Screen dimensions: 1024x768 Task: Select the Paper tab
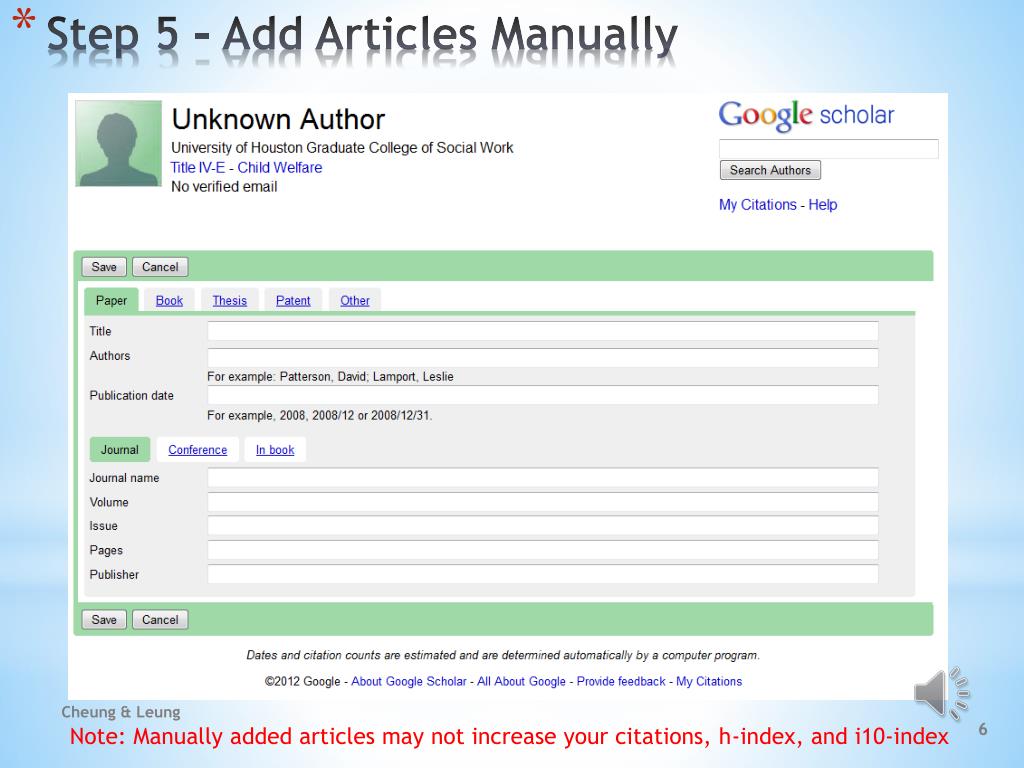111,300
